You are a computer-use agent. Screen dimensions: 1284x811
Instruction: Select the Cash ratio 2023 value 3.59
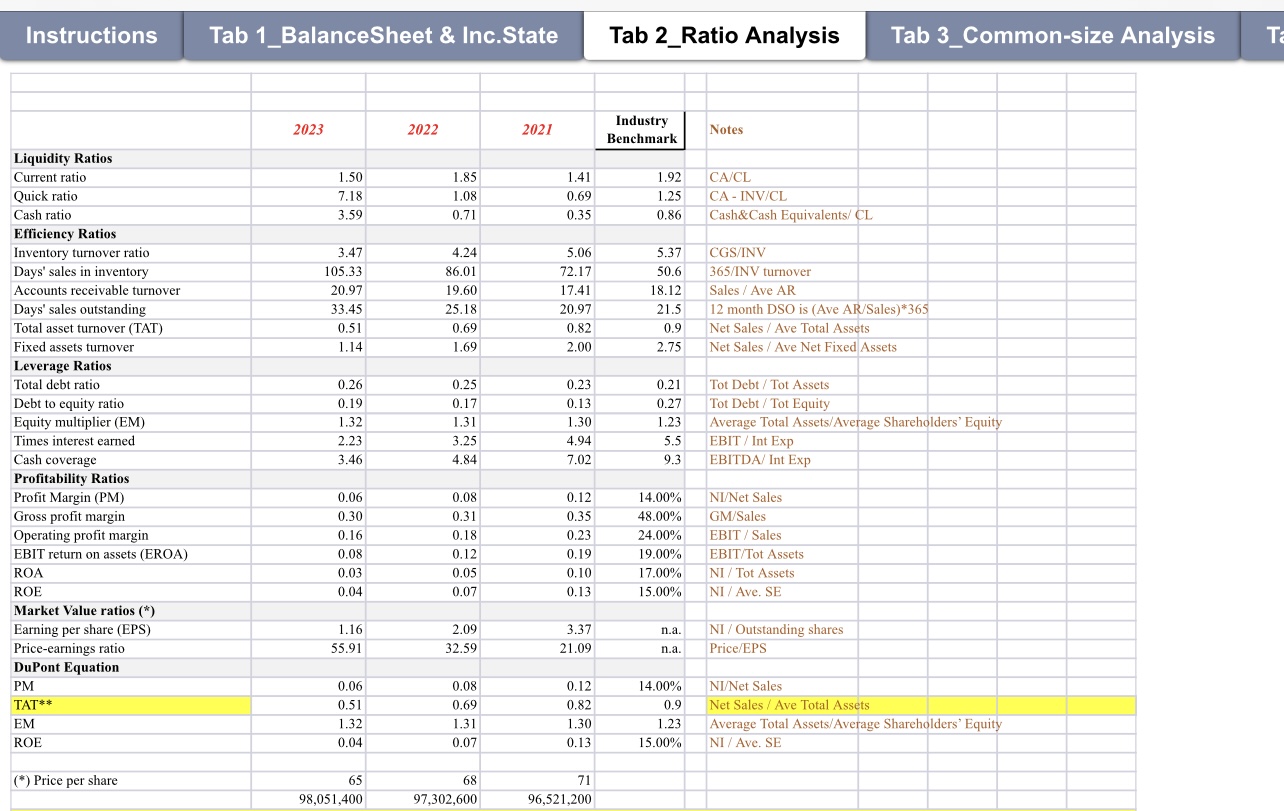(308, 215)
